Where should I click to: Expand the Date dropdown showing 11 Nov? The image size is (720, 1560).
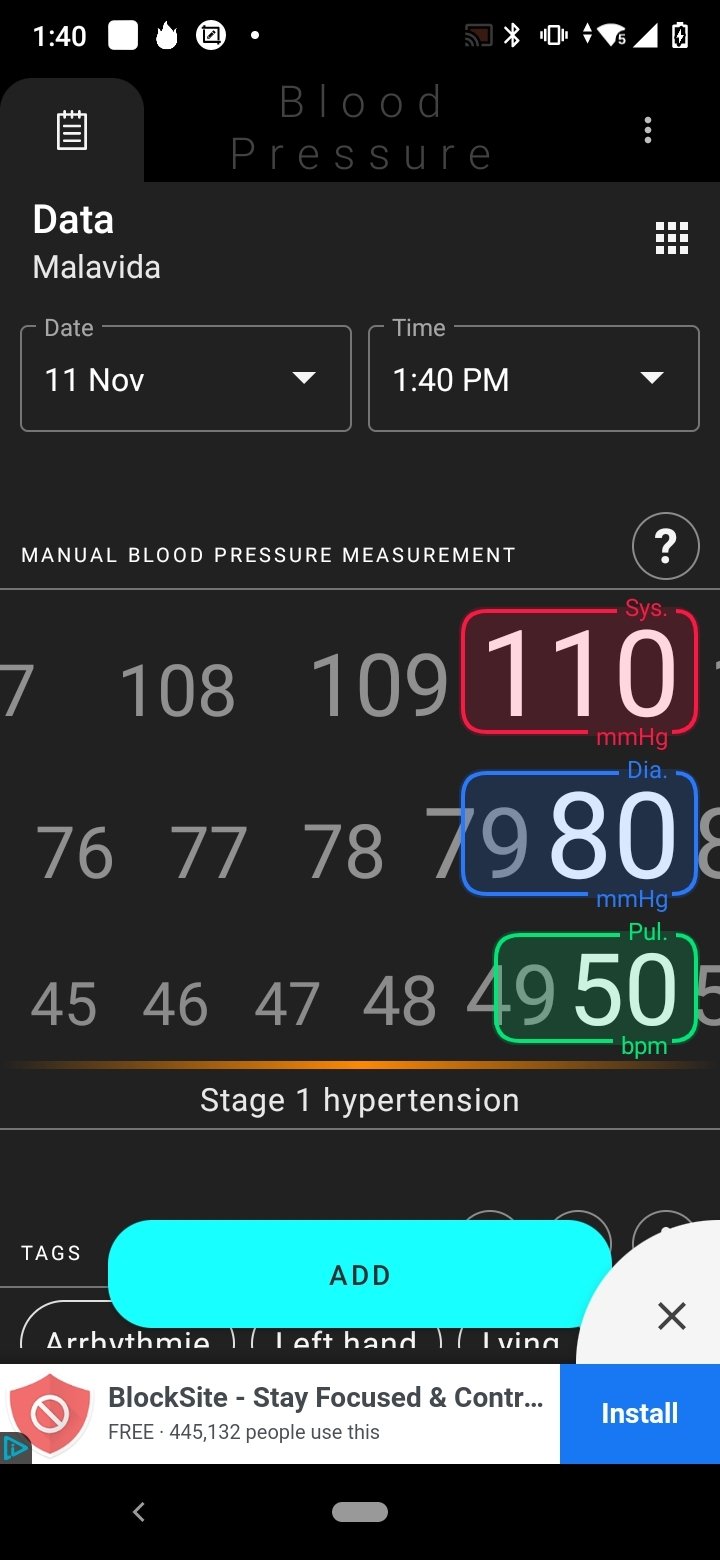pyautogui.click(x=186, y=379)
